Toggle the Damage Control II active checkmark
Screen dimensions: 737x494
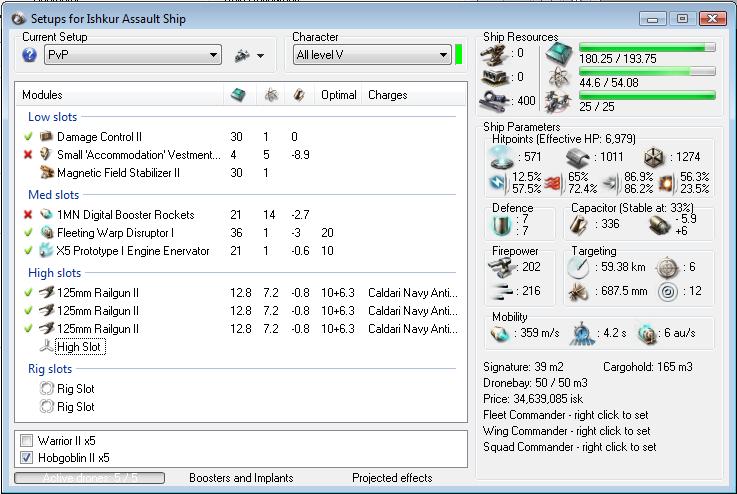coord(28,136)
